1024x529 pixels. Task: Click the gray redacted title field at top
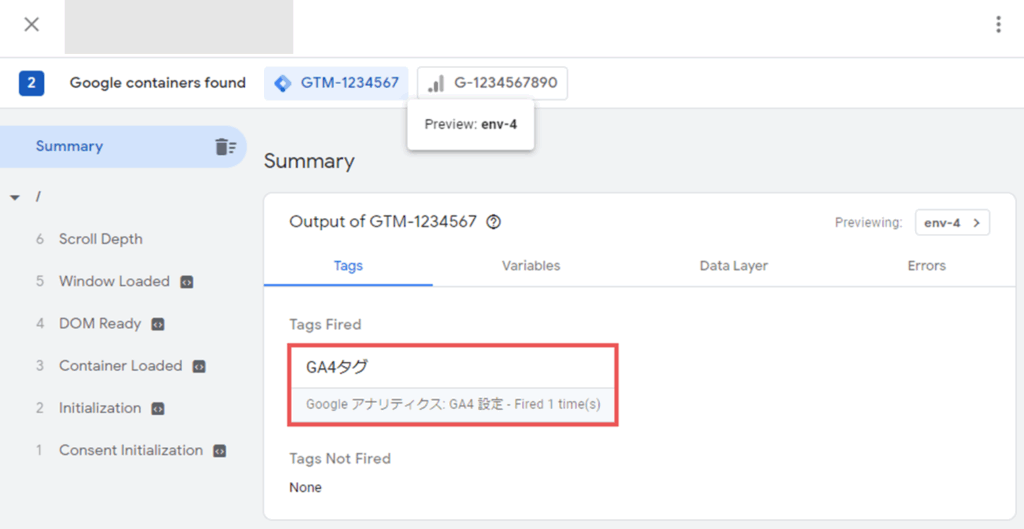coord(179,27)
